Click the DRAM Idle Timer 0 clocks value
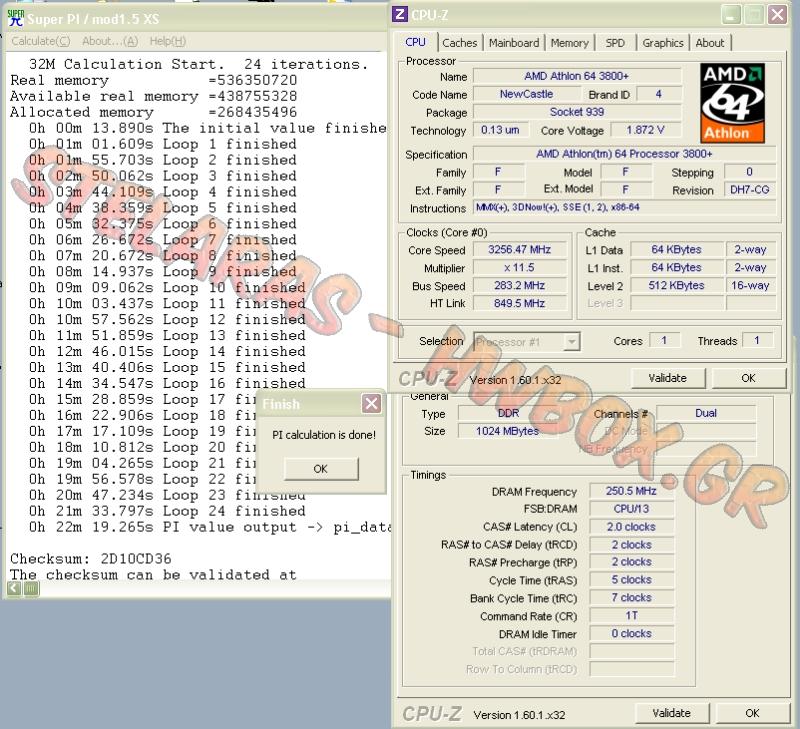The width and height of the screenshot is (800, 729). tap(631, 634)
